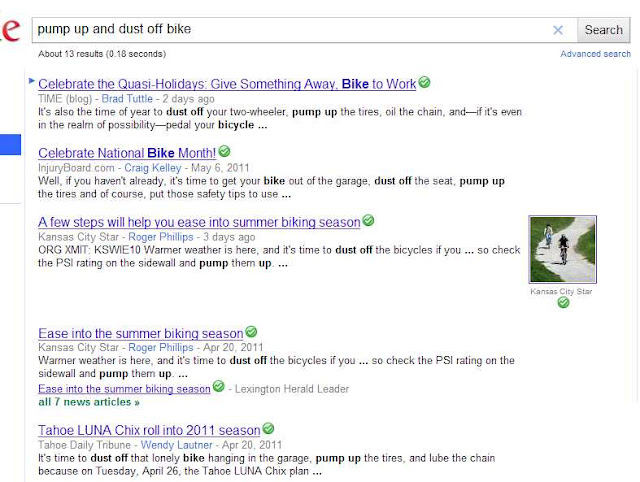
Task: Open 'A few steps will help you ease' article
Action: click(199, 222)
